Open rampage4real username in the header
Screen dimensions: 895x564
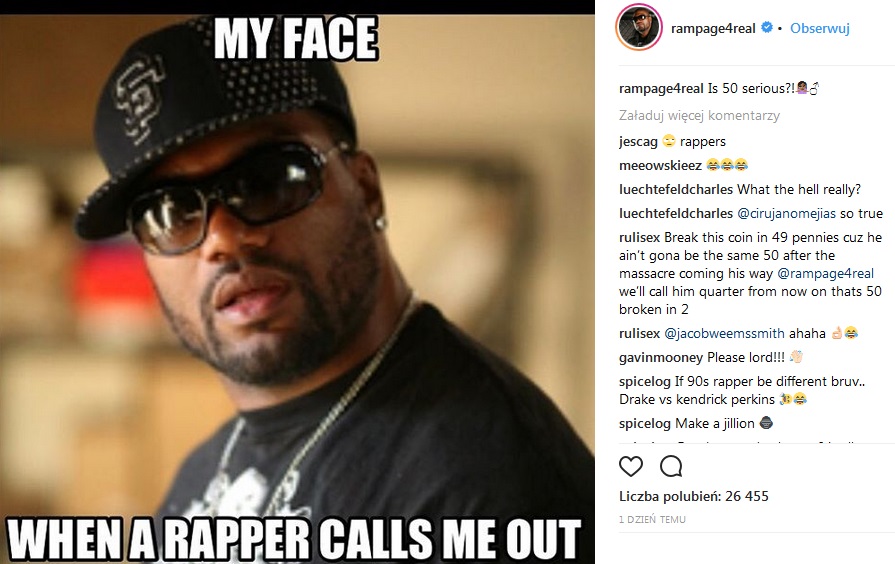coord(713,28)
